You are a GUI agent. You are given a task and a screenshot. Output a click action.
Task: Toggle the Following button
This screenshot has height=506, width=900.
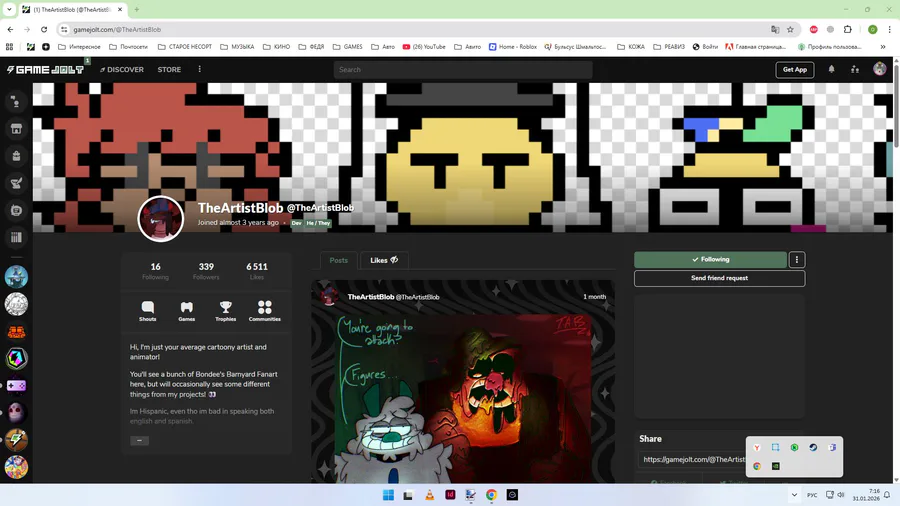[710, 259]
